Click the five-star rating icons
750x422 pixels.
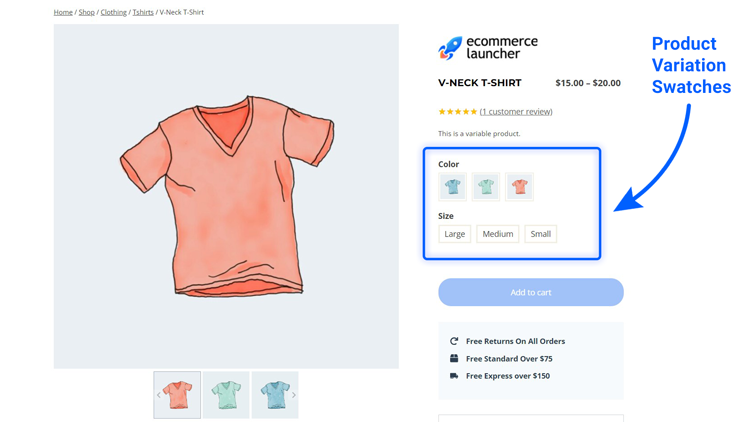[458, 111]
